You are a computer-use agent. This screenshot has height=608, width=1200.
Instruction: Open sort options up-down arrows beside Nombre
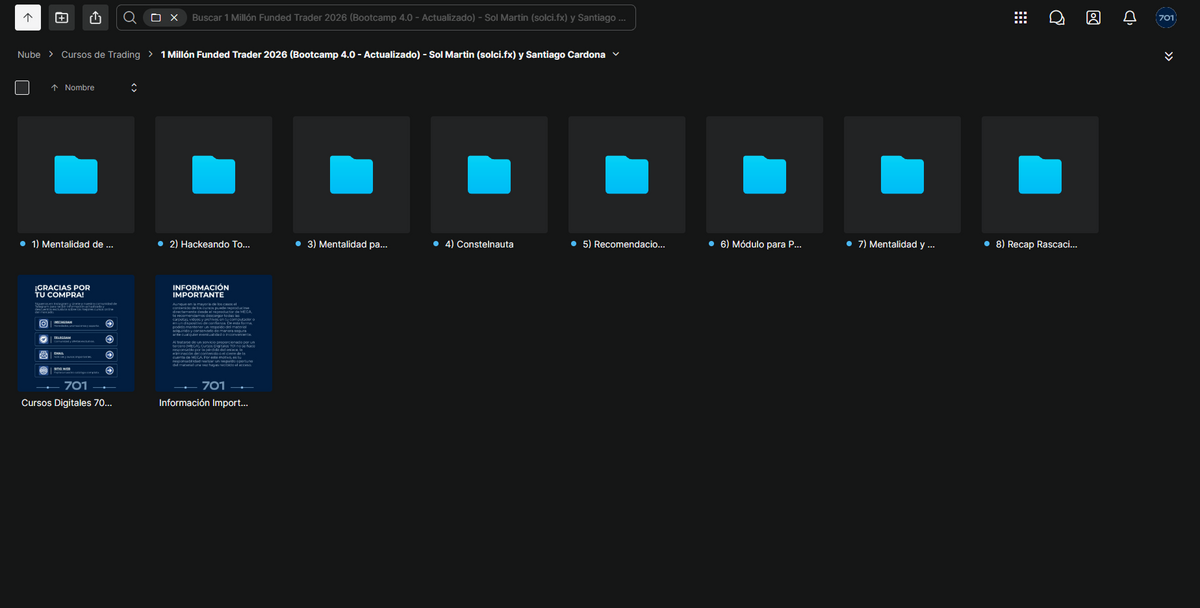[134, 88]
